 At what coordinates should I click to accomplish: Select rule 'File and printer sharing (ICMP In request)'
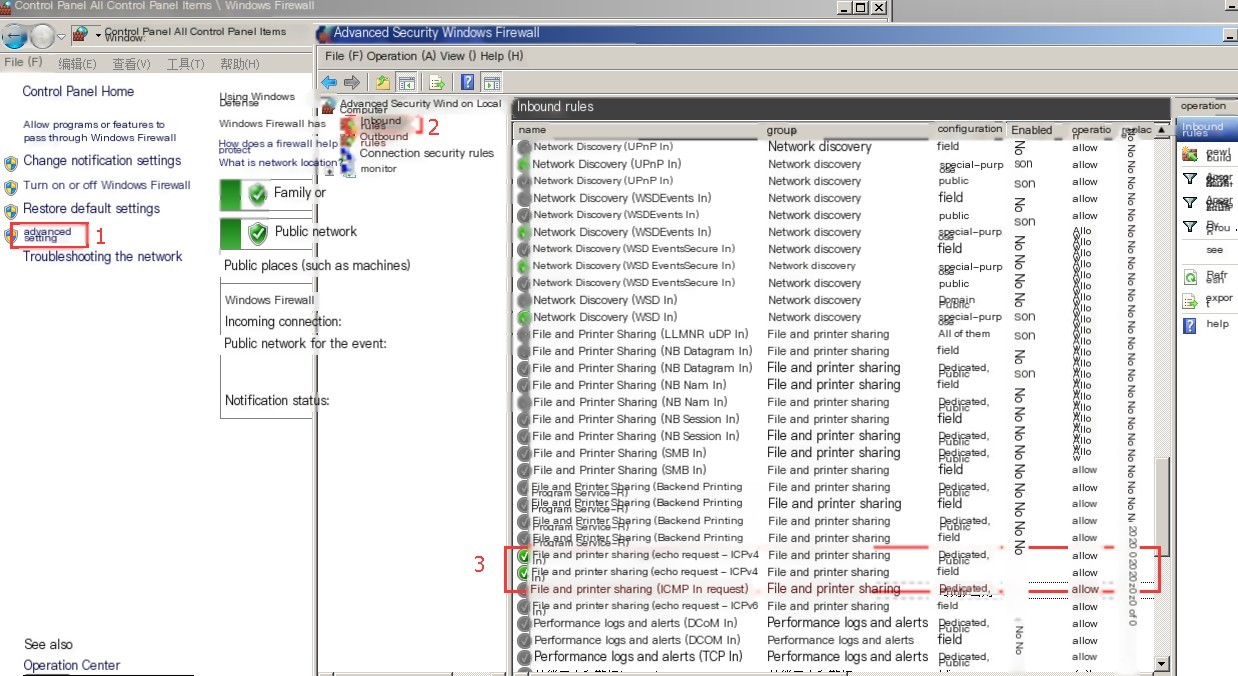[x=638, y=589]
